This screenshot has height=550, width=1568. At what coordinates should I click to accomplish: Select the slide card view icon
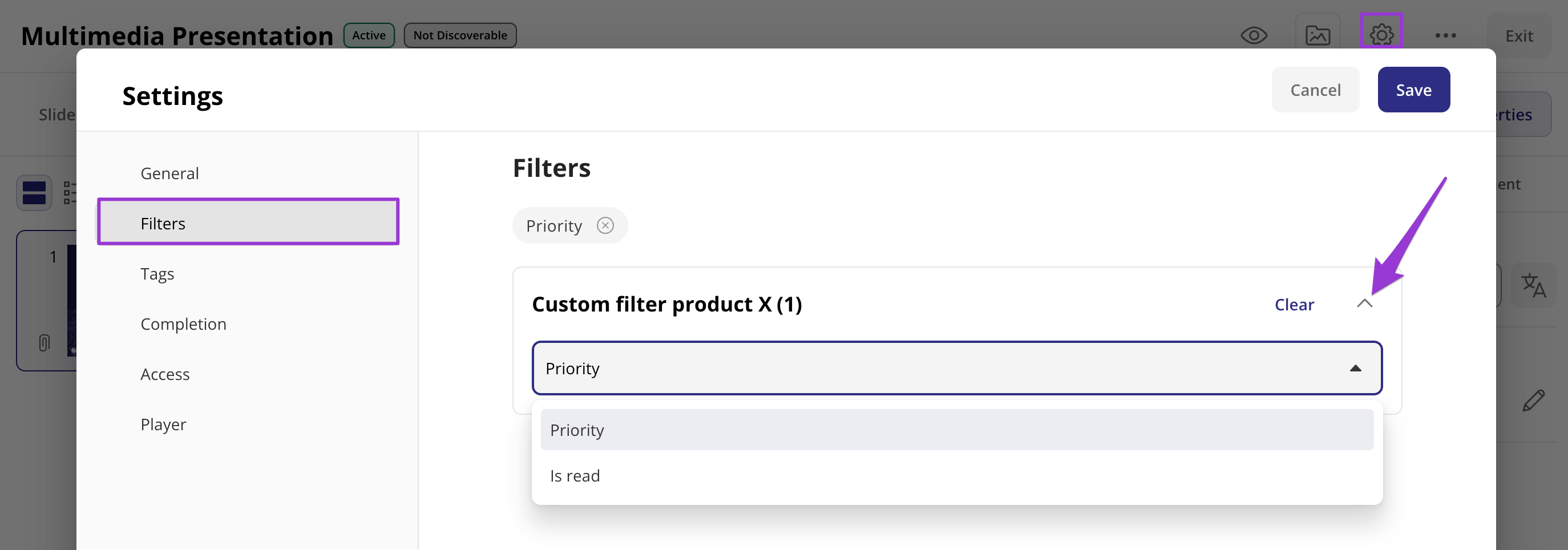pyautogui.click(x=34, y=193)
